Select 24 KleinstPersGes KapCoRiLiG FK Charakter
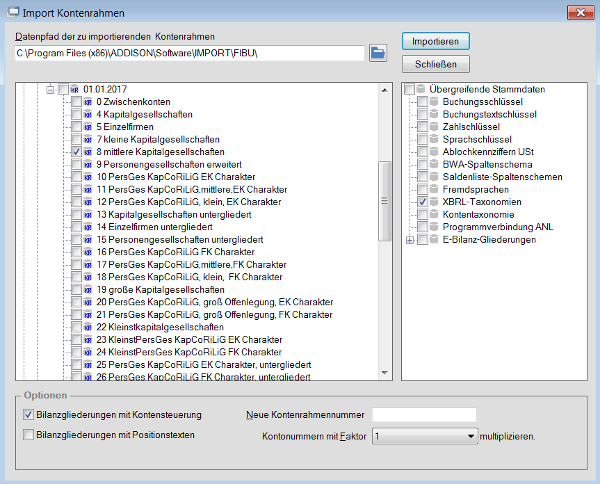The image size is (600, 484). [x=189, y=352]
